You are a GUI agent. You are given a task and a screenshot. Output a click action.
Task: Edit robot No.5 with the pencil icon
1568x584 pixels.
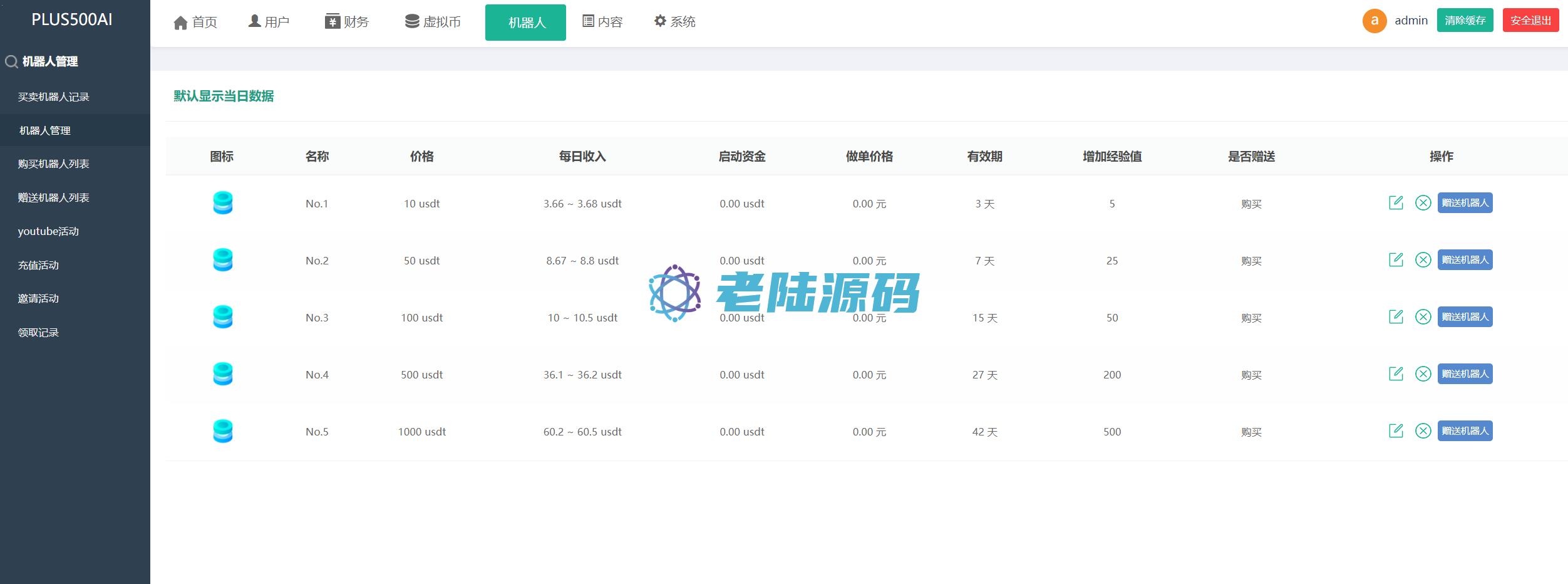1396,431
